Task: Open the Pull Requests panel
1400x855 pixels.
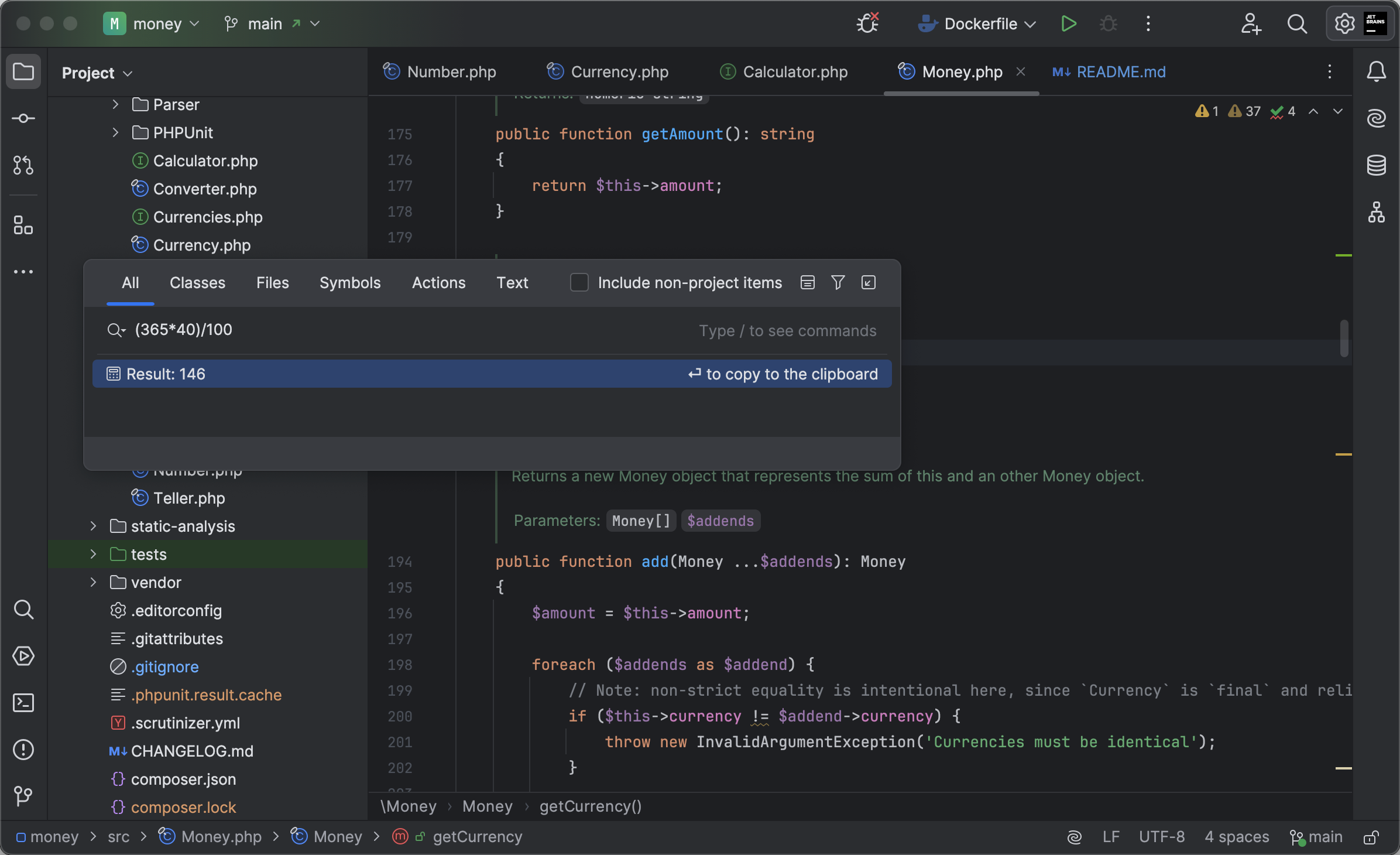Action: 23,166
